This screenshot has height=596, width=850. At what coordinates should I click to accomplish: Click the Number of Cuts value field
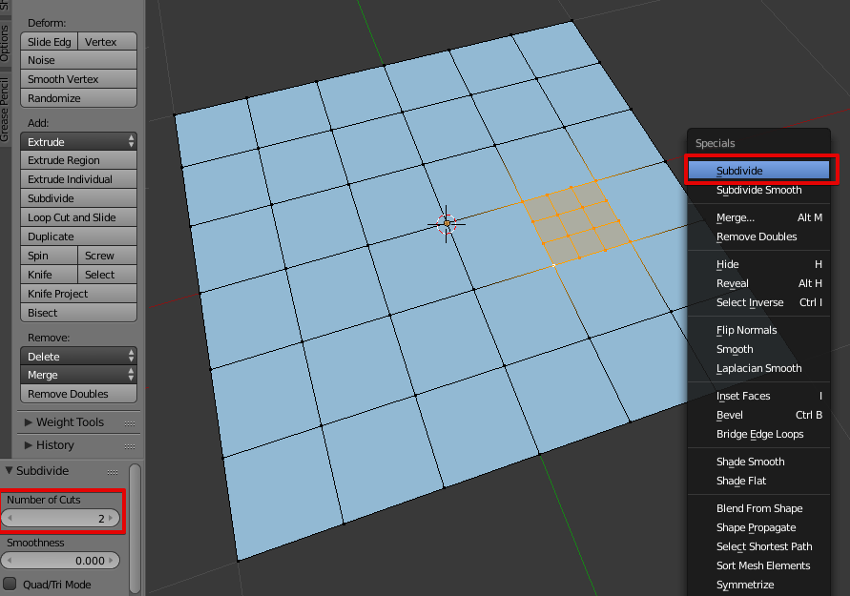[60, 518]
